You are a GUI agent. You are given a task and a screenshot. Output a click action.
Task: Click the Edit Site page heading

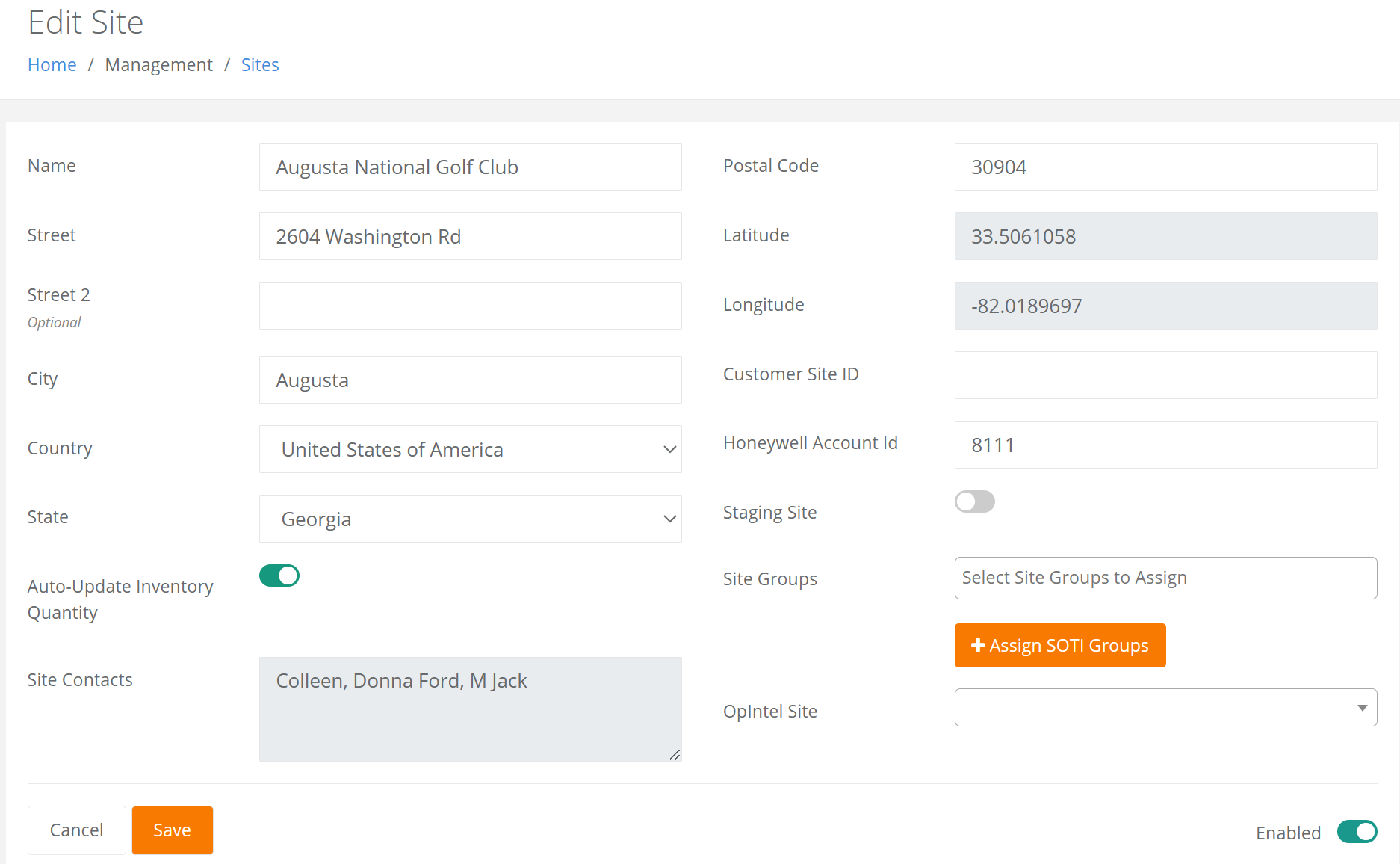86,22
